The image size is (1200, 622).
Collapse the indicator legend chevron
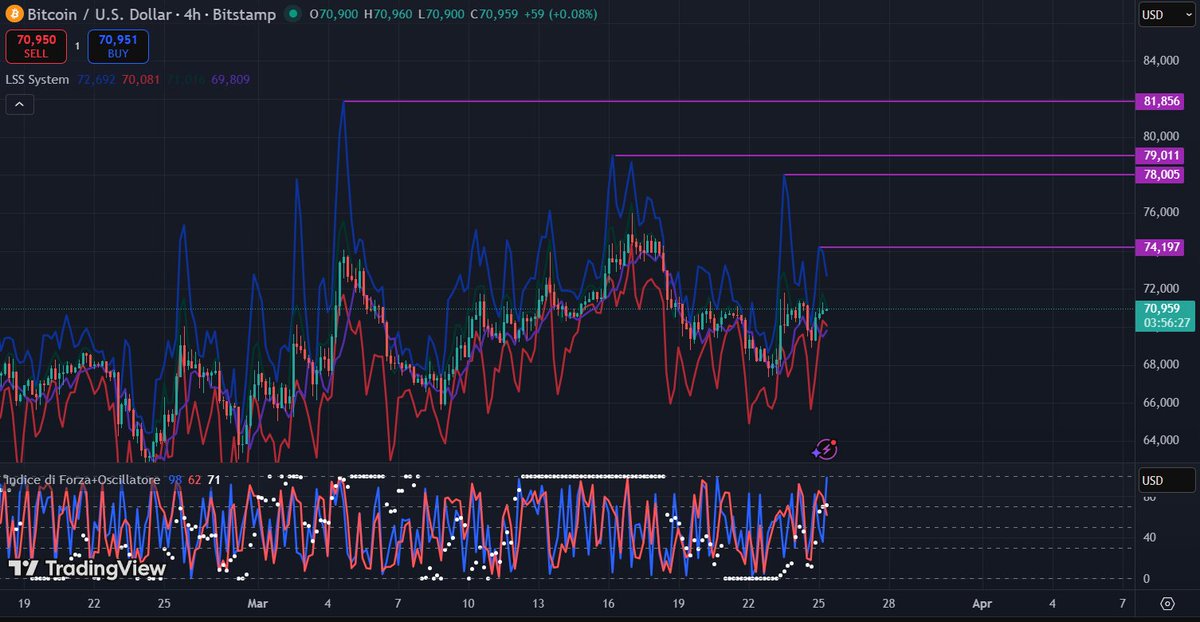tap(20, 104)
